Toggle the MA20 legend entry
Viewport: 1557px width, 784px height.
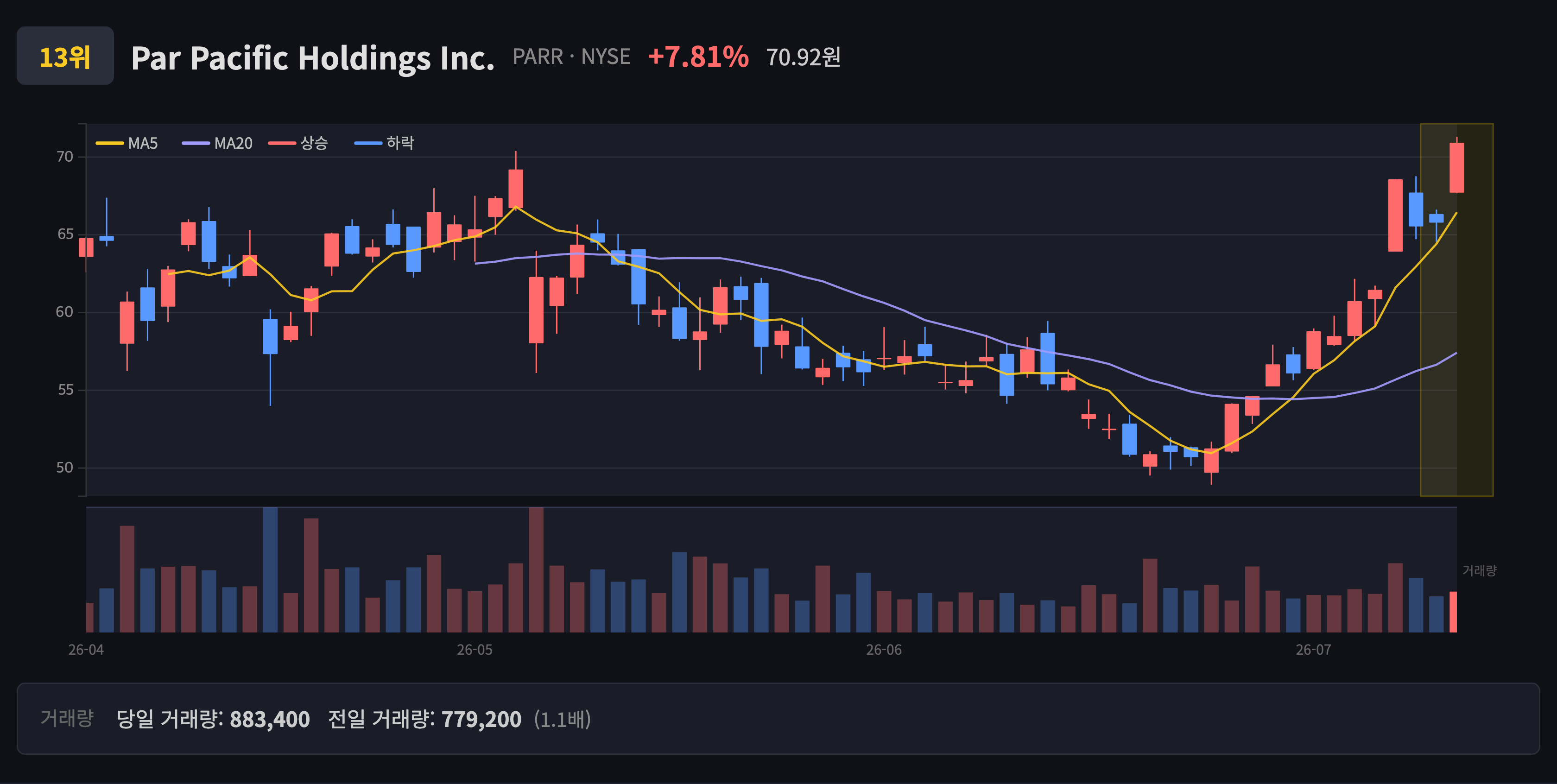tap(218, 143)
